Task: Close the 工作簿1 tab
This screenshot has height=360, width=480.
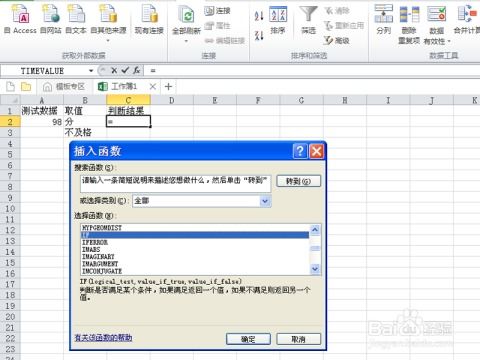Action: pos(153,87)
